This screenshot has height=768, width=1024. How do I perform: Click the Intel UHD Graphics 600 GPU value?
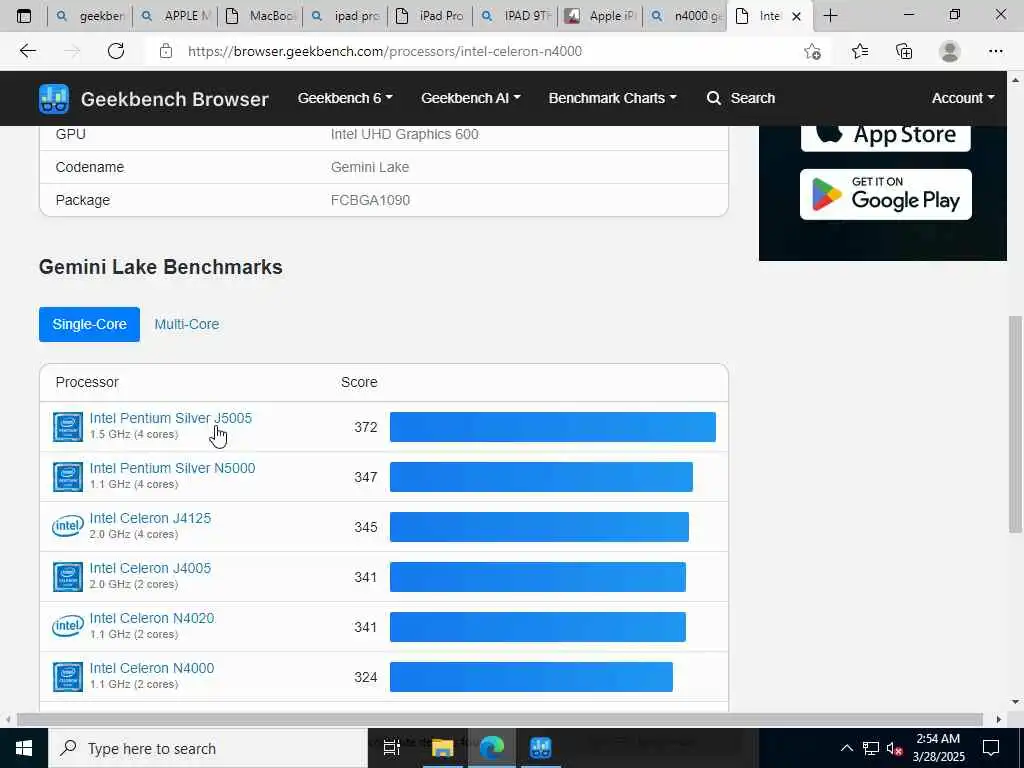(404, 134)
